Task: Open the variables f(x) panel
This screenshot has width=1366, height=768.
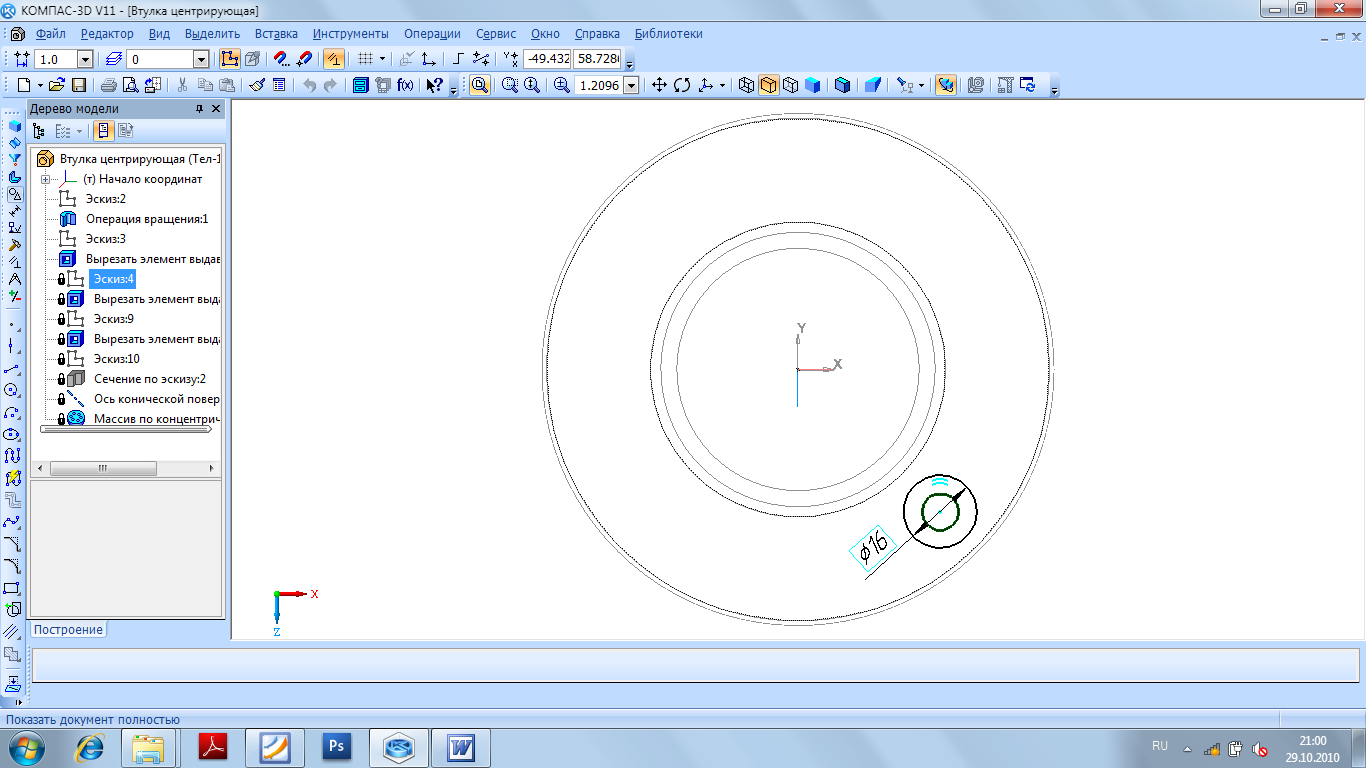Action: pyautogui.click(x=405, y=86)
